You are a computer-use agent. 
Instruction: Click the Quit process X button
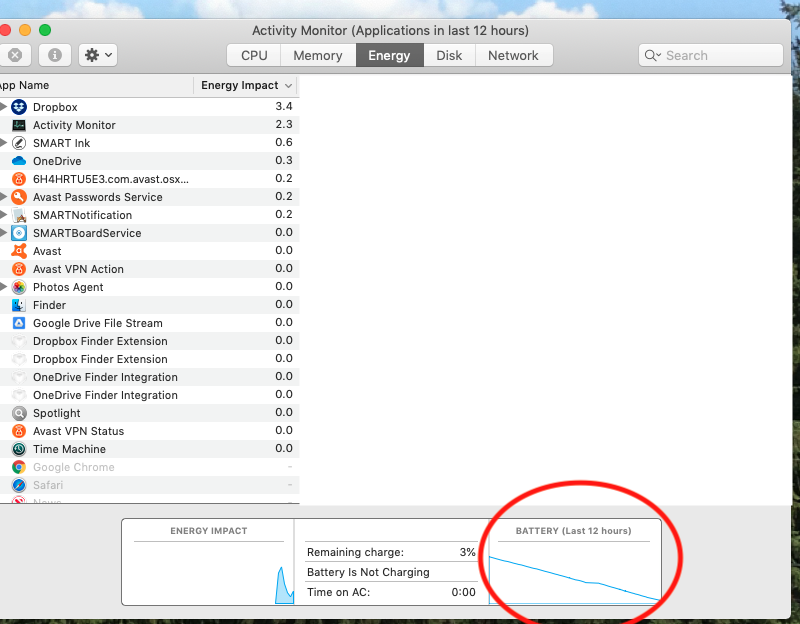15,55
